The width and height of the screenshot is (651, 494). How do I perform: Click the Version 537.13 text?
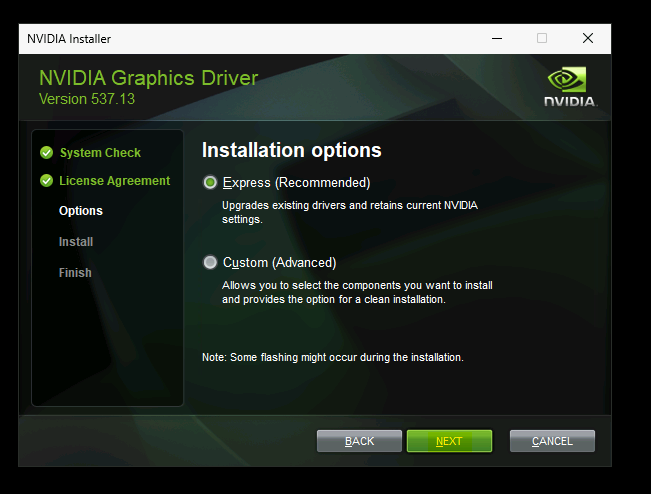point(87,99)
